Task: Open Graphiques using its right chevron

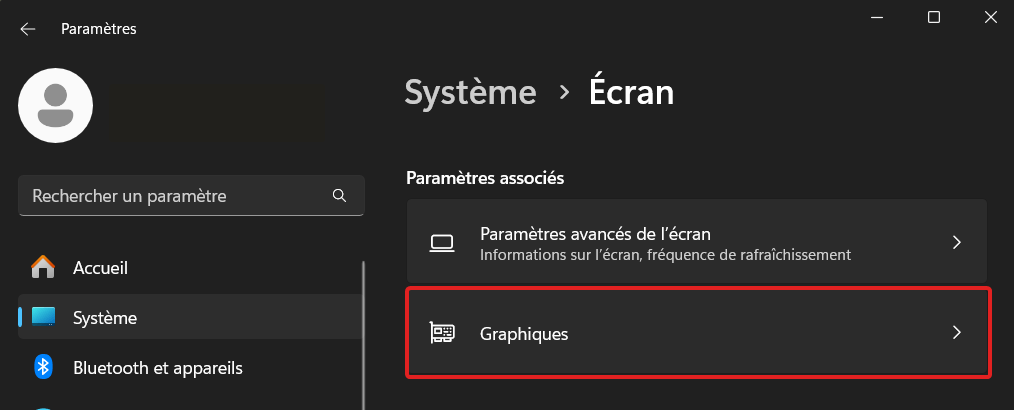Action: coord(957,333)
